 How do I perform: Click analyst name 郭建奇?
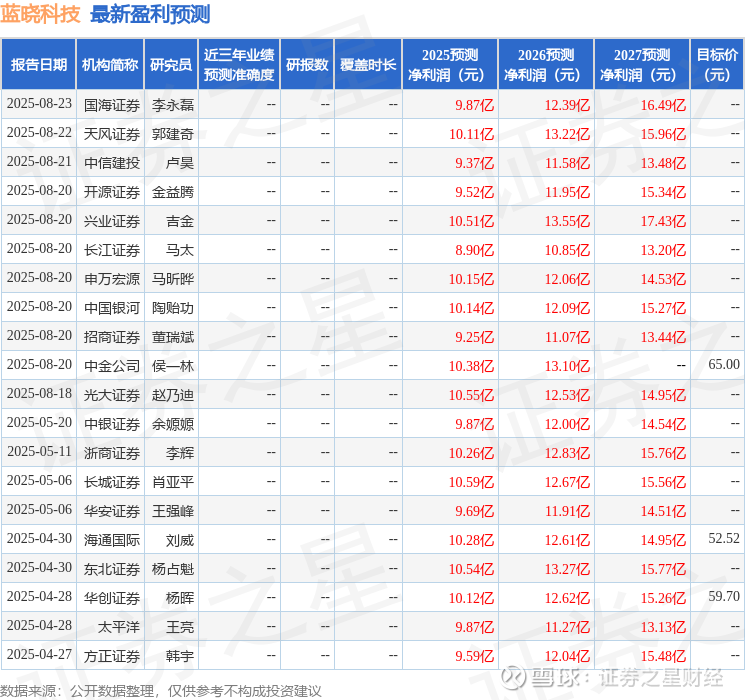pyautogui.click(x=173, y=134)
